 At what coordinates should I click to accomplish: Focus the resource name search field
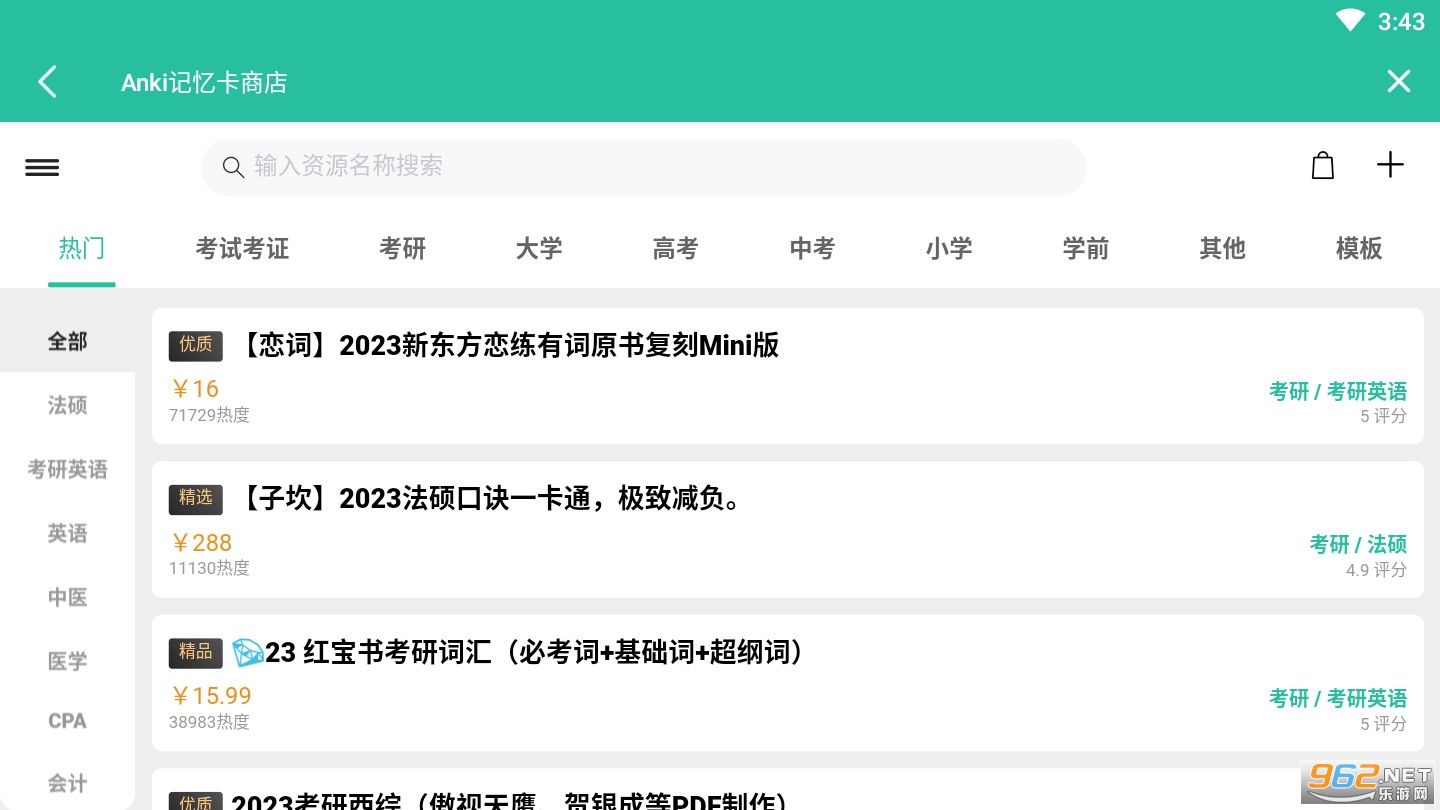660,166
